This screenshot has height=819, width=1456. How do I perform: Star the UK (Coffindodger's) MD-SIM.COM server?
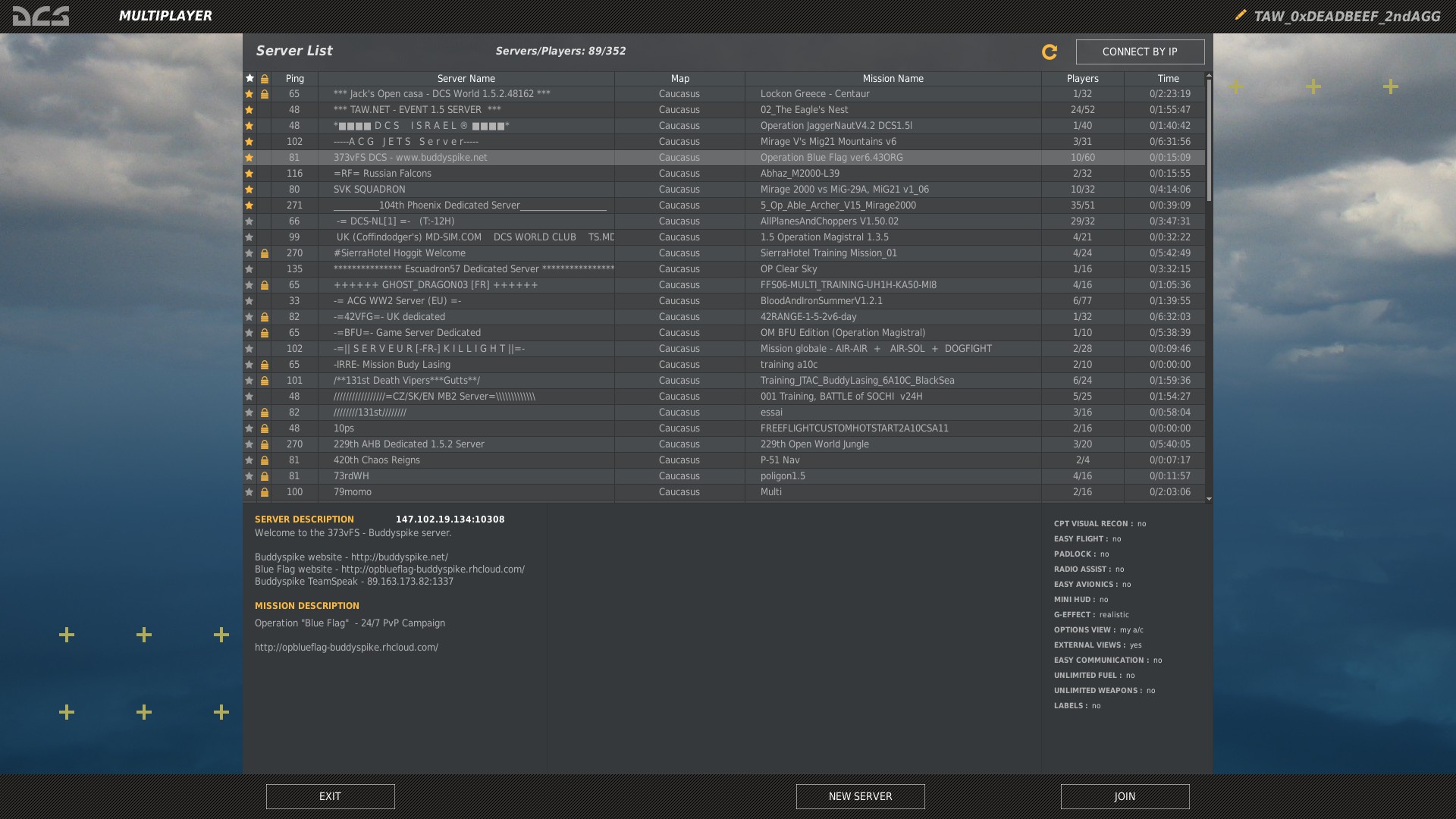[249, 237]
